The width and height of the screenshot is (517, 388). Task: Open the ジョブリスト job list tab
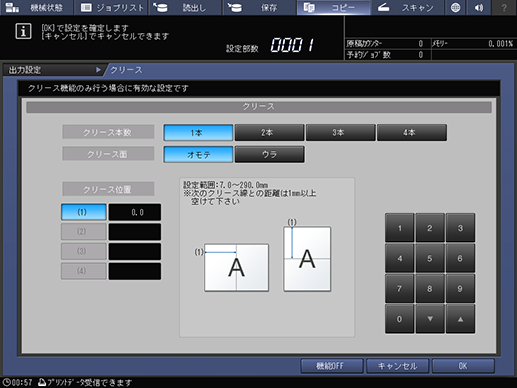111,7
